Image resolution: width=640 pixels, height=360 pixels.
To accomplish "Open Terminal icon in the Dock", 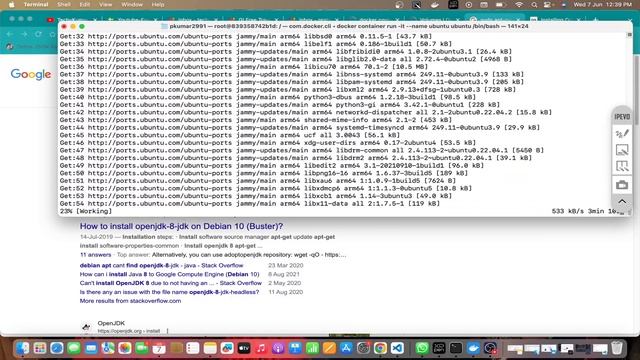I will [x=456, y=348].
